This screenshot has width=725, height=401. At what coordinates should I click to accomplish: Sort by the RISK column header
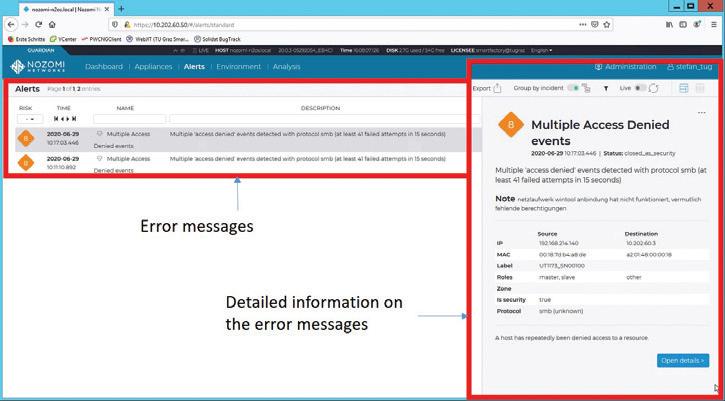(x=25, y=108)
